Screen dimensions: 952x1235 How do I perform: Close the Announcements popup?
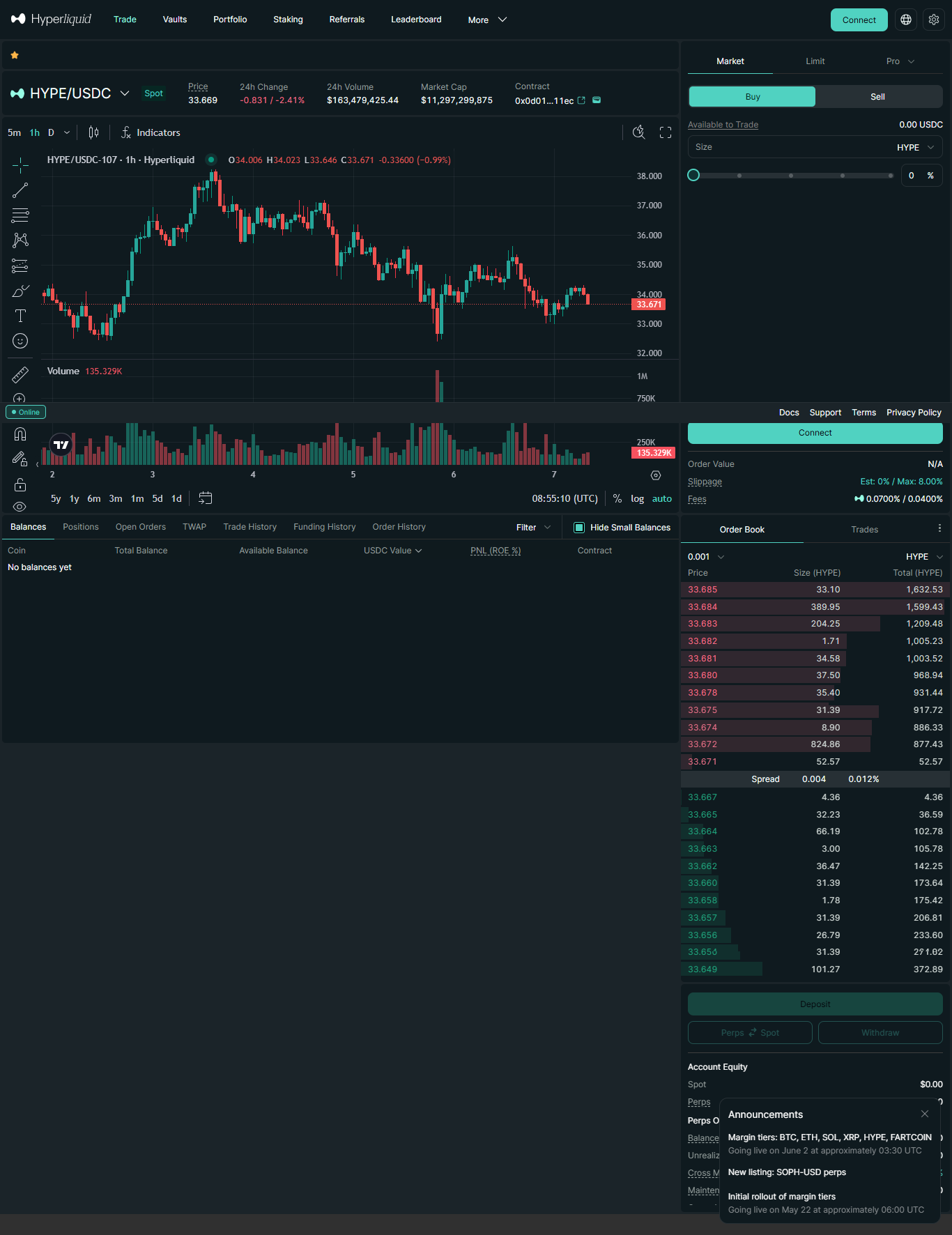925,1114
